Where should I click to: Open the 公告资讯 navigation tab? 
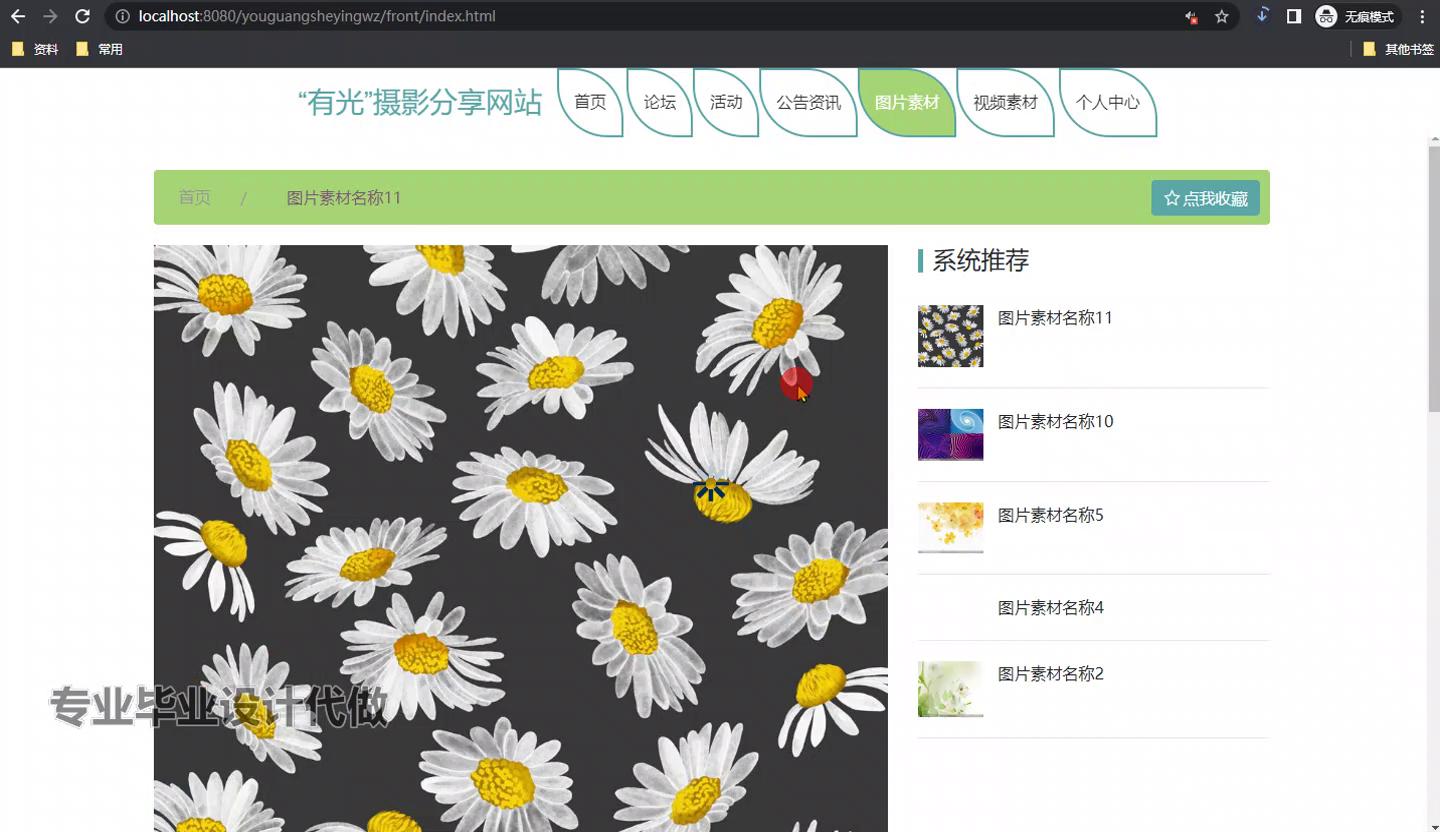point(809,102)
